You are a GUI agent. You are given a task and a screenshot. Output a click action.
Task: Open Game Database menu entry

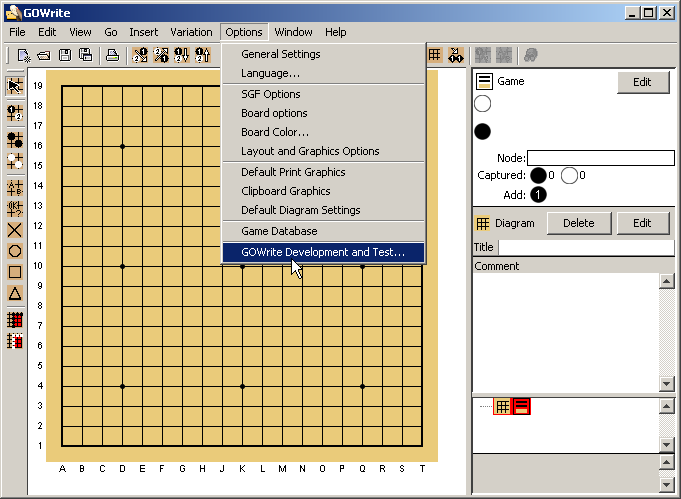pos(324,231)
